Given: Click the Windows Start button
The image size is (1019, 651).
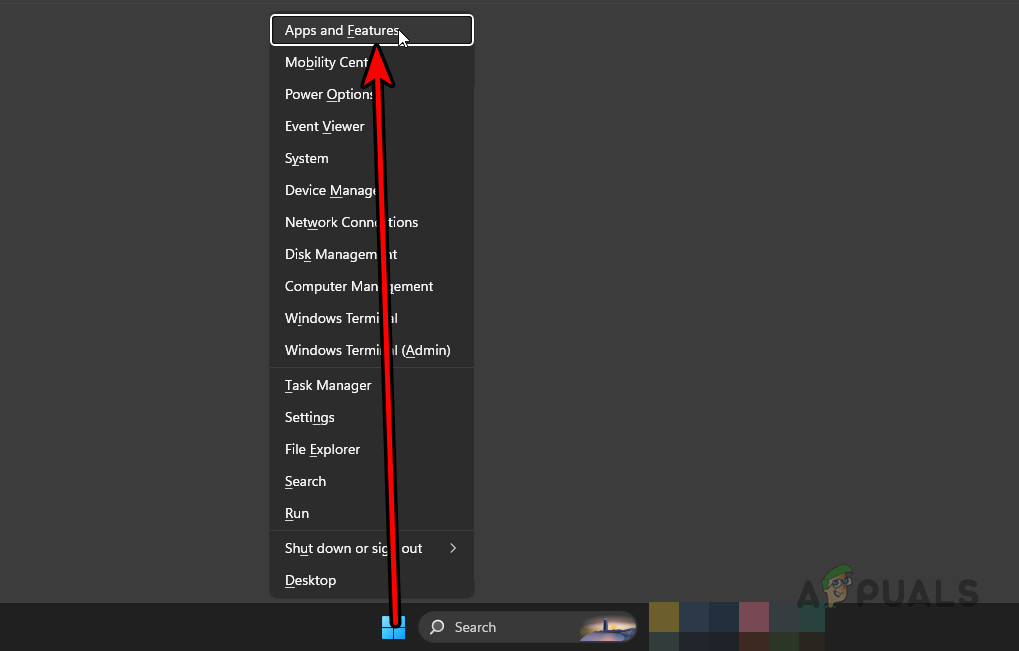Looking at the screenshot, I should pyautogui.click(x=393, y=627).
